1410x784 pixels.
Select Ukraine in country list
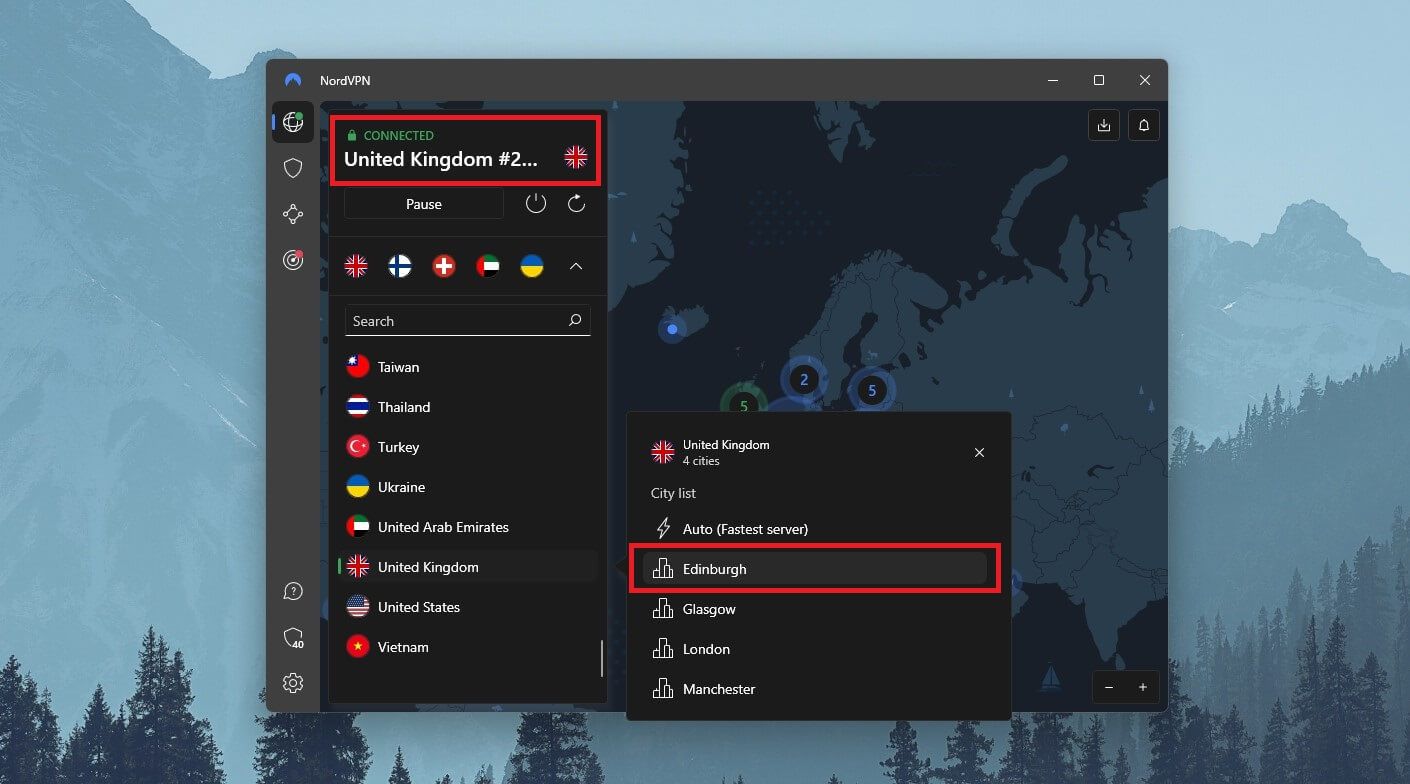click(x=468, y=487)
